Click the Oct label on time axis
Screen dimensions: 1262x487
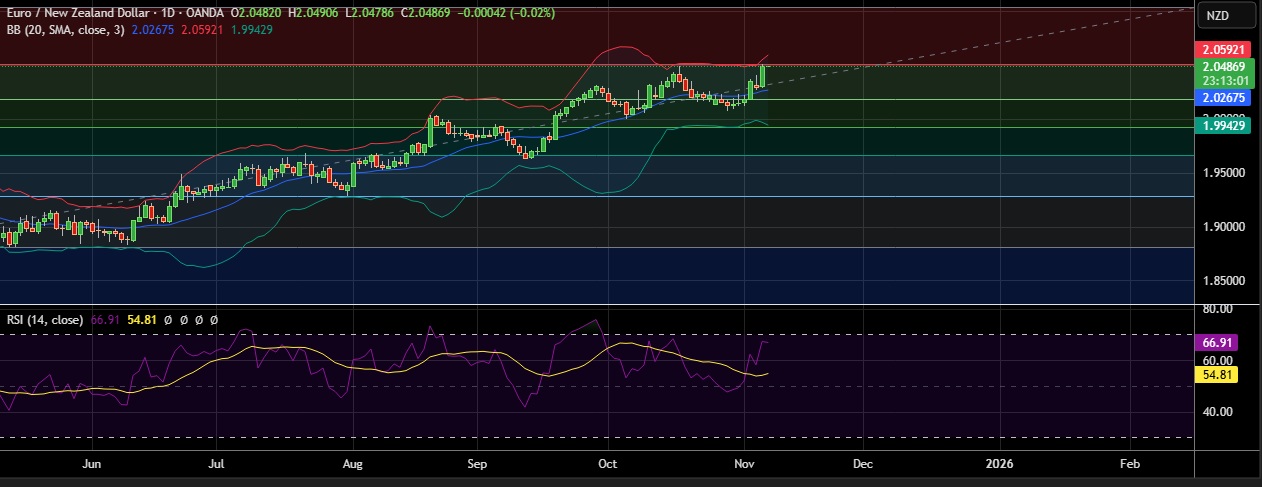coord(606,464)
